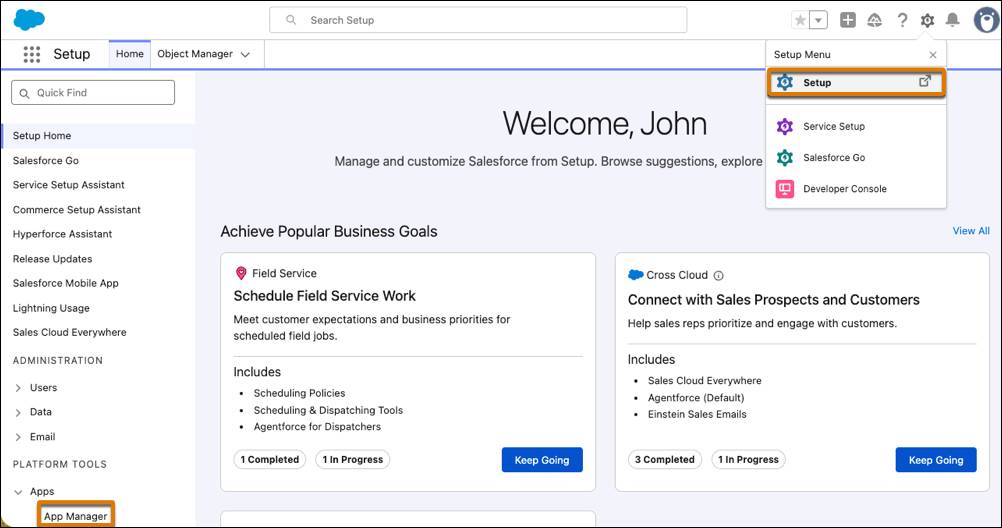Open Commerce Setup Assistant
This screenshot has height=528, width=1002.
[x=77, y=210]
